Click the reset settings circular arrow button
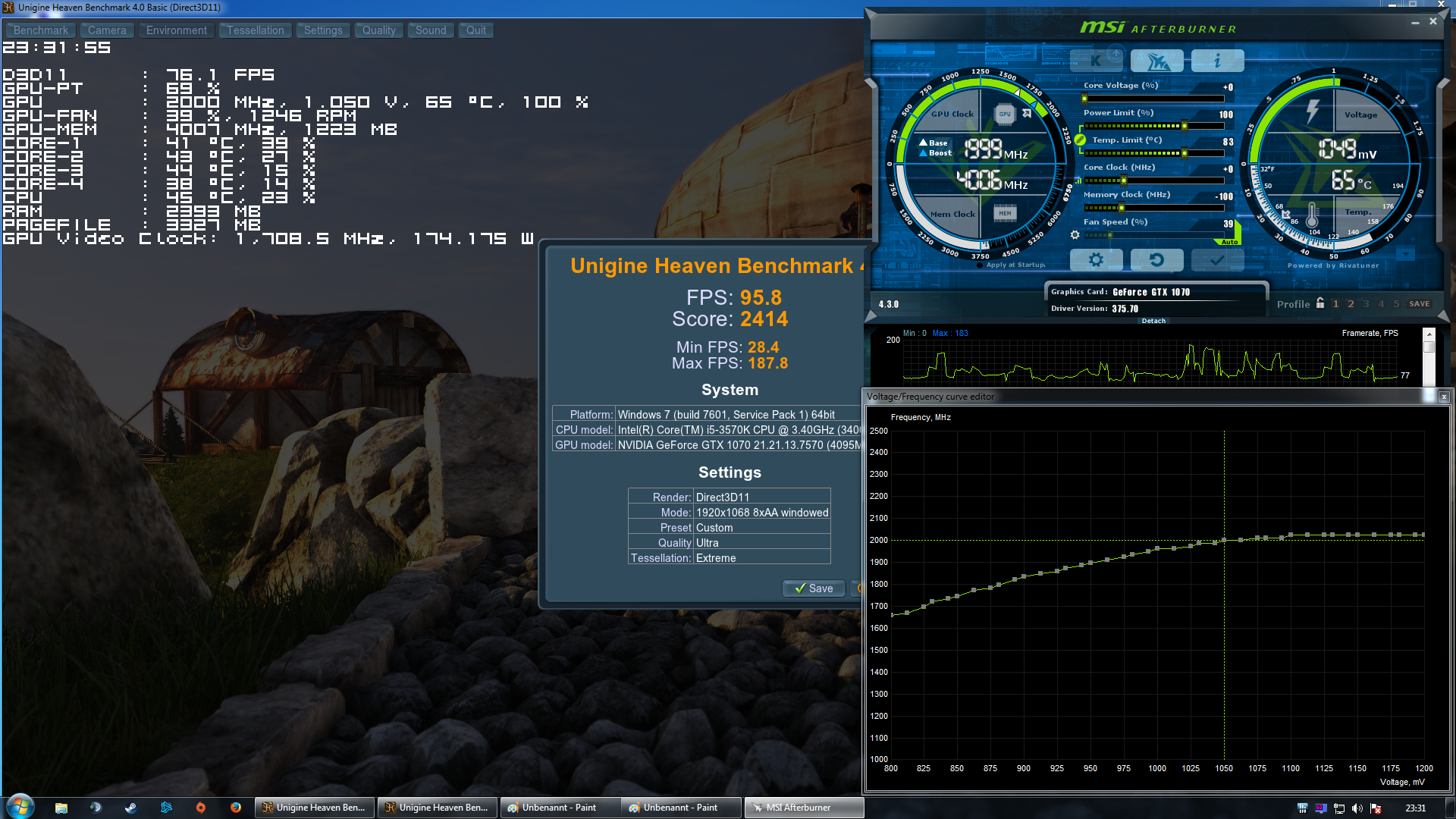 (1156, 260)
